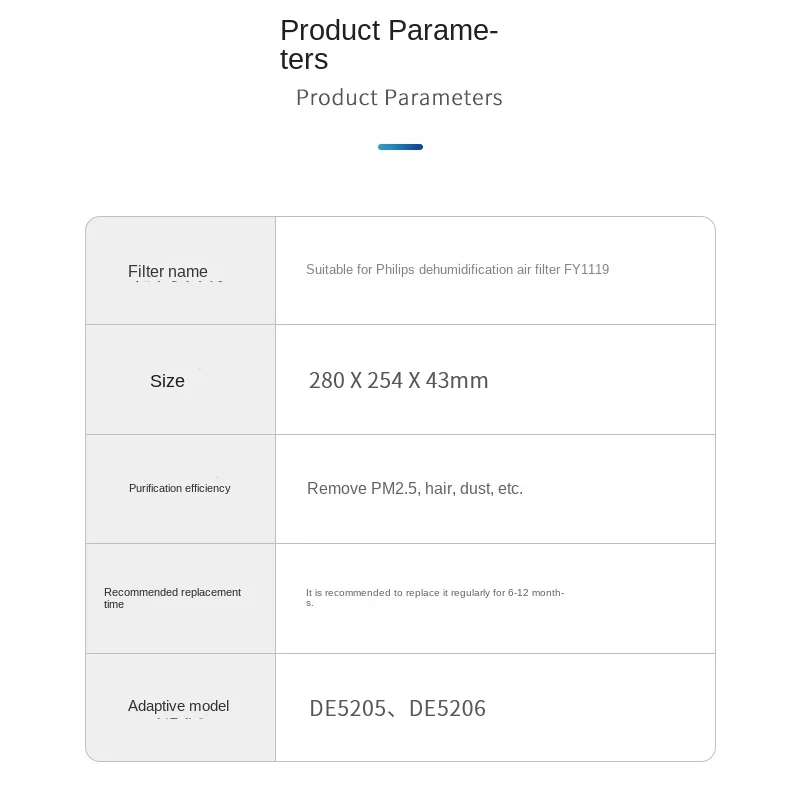Select the "Adaptive model" label cell
The image size is (800, 800).
pyautogui.click(x=178, y=706)
